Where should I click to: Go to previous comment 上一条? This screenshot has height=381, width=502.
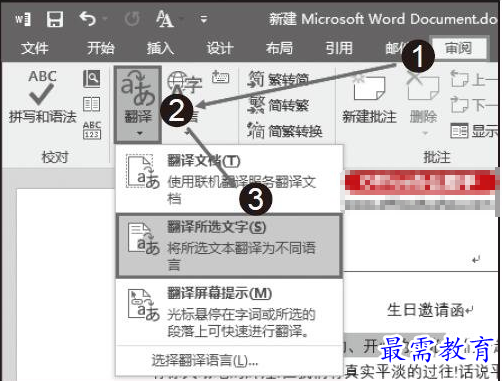(473, 79)
